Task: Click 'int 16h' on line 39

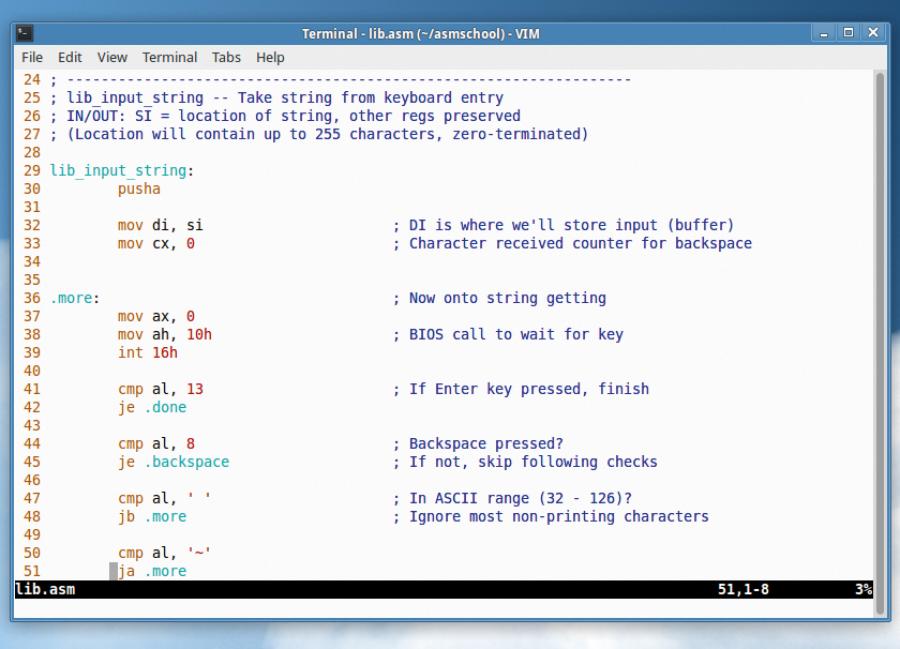Action: 148,352
